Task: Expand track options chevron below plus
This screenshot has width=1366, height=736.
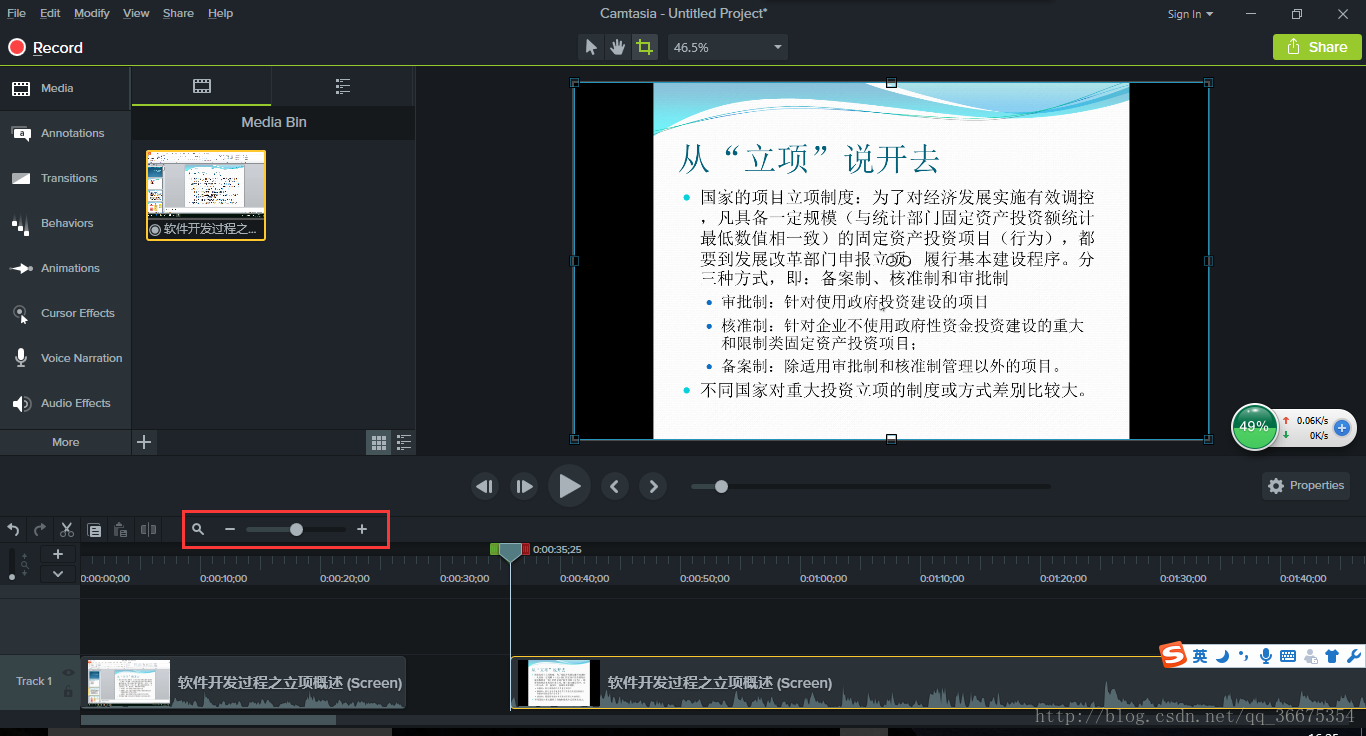Action: 58,574
